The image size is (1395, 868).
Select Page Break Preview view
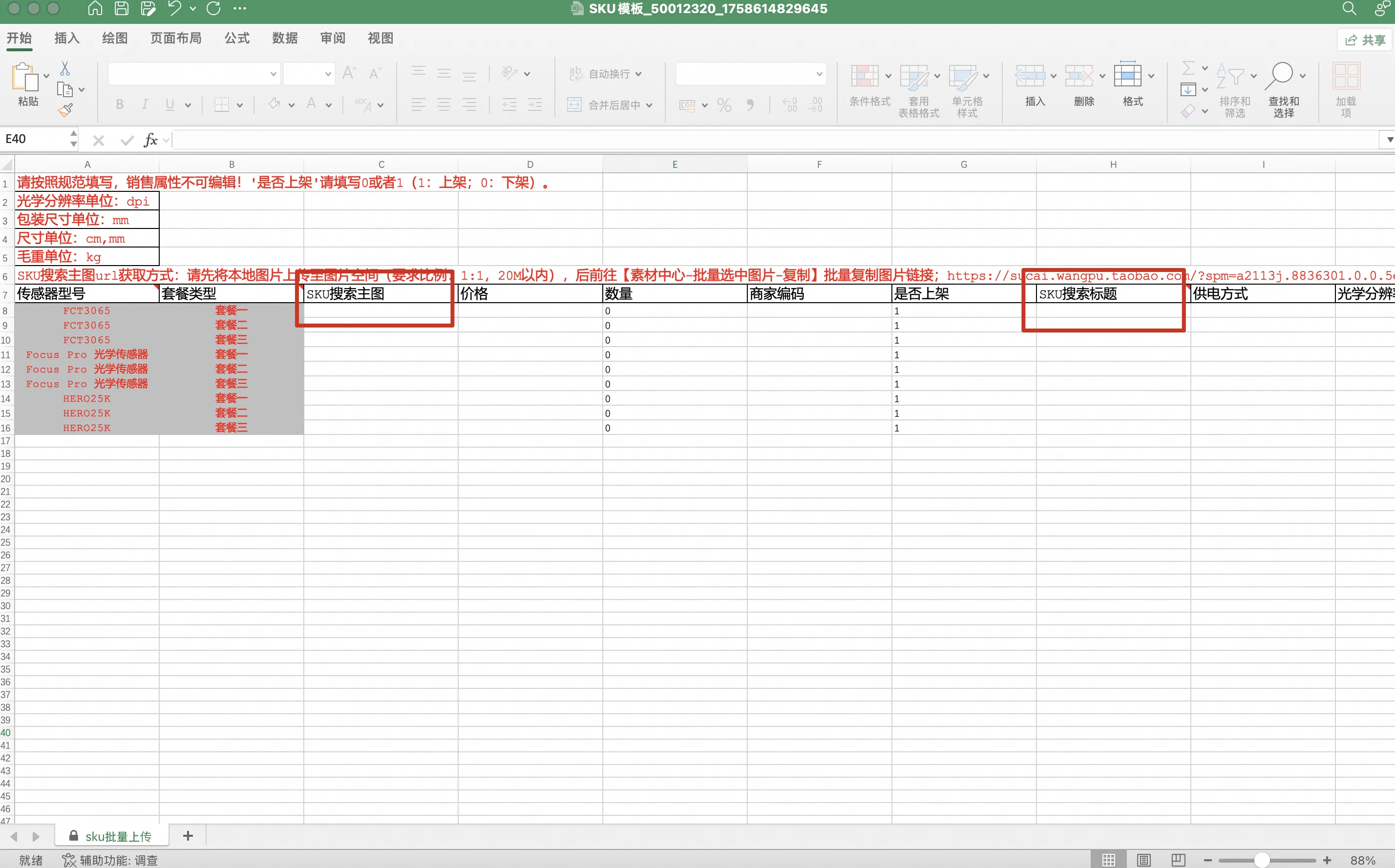[x=1178, y=859]
